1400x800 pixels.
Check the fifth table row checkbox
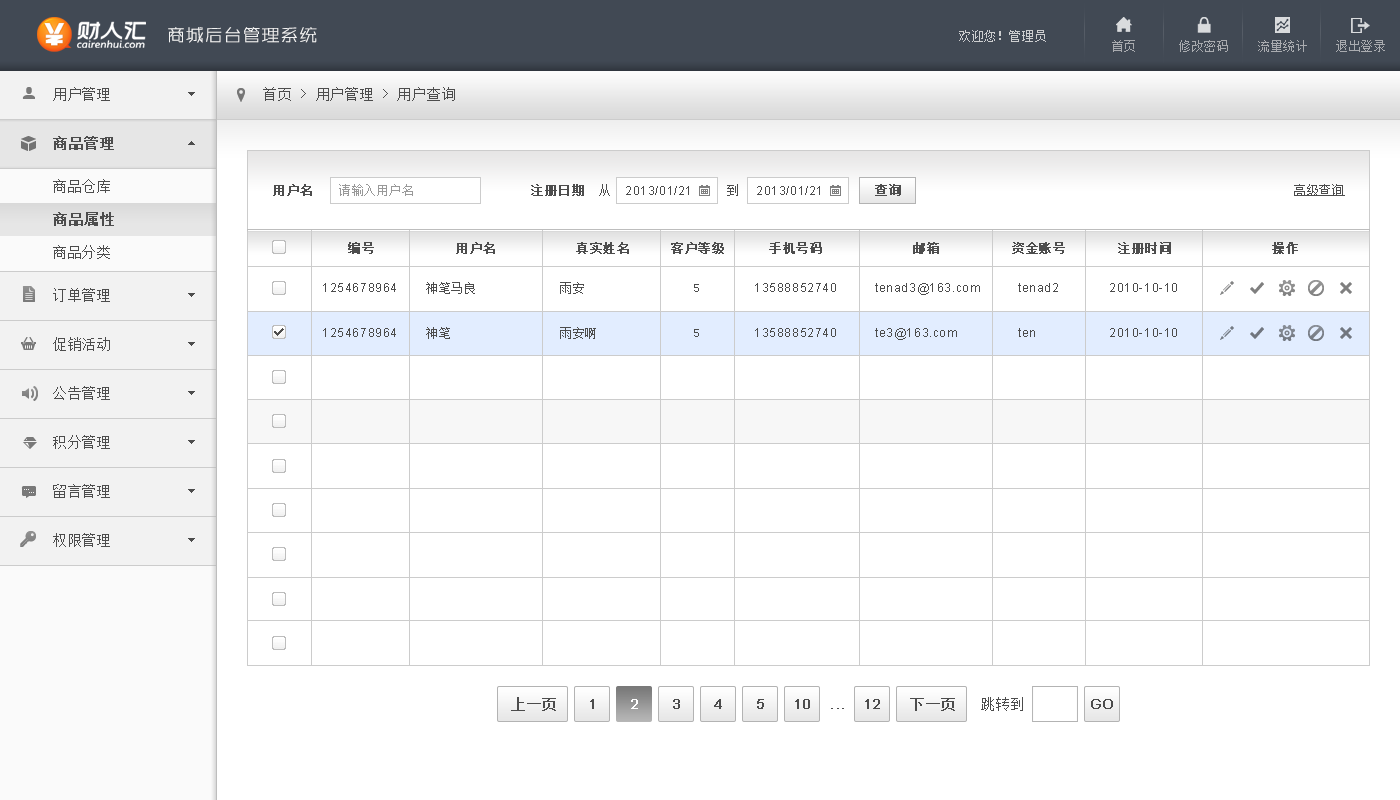coord(279,466)
